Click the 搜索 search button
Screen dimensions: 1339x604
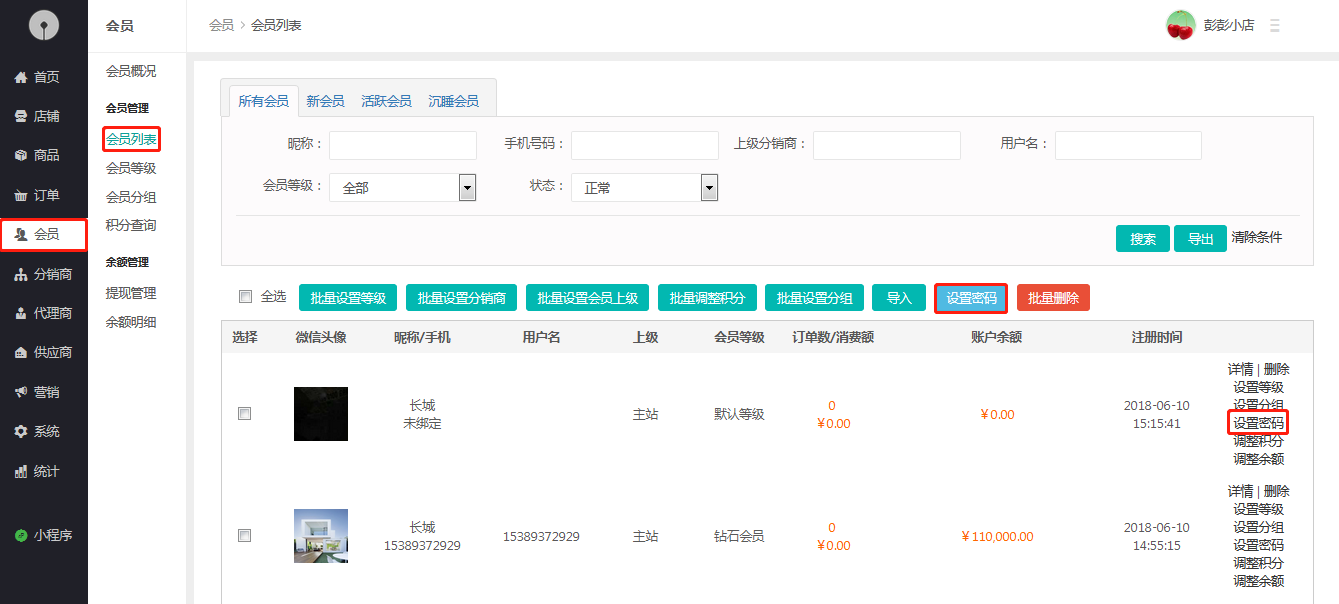coord(1142,239)
